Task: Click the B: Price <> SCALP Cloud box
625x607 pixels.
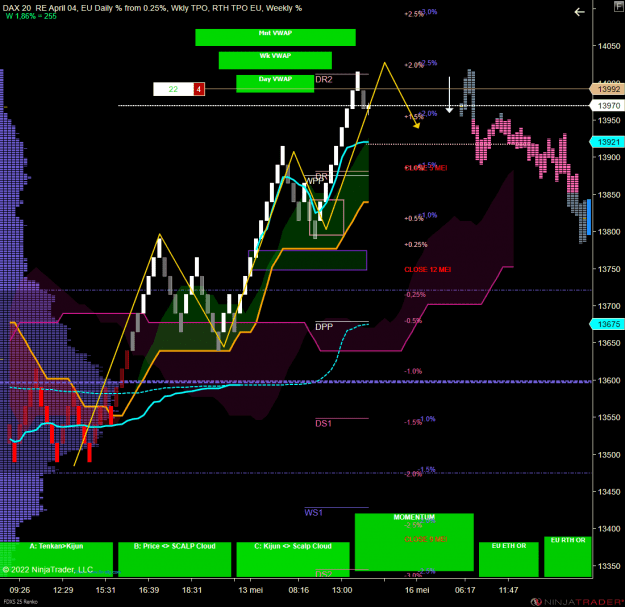Action: click(x=175, y=559)
